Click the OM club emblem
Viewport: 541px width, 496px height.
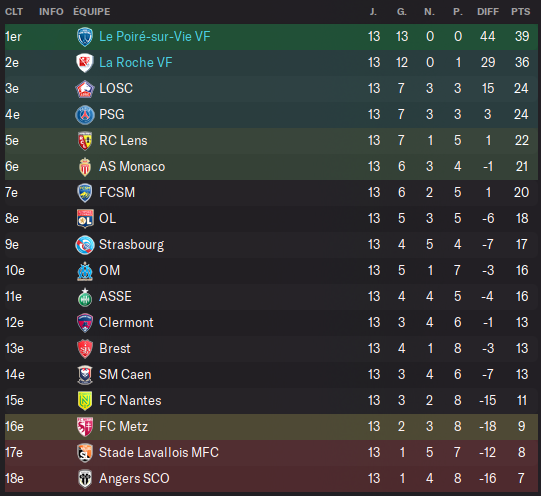[x=85, y=271]
